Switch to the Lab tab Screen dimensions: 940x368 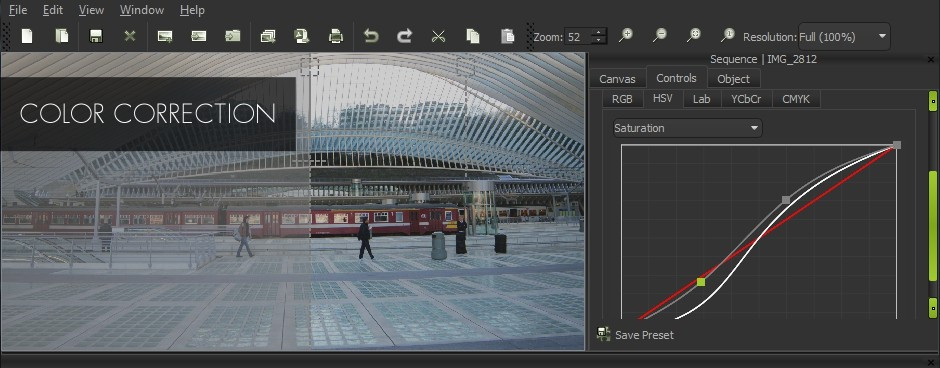pyautogui.click(x=701, y=99)
